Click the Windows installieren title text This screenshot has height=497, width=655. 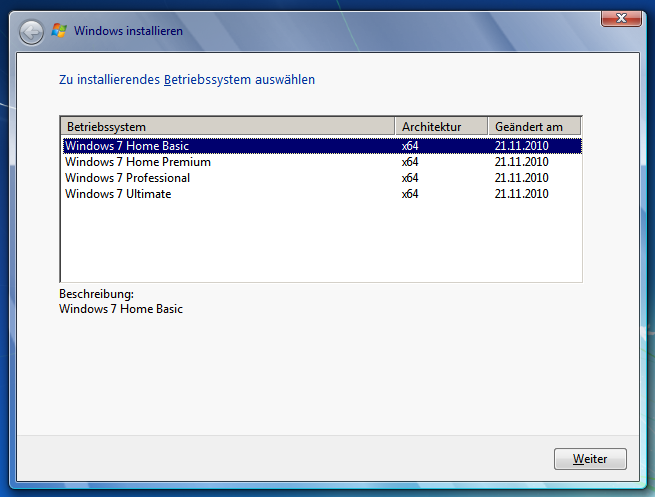[x=128, y=31]
